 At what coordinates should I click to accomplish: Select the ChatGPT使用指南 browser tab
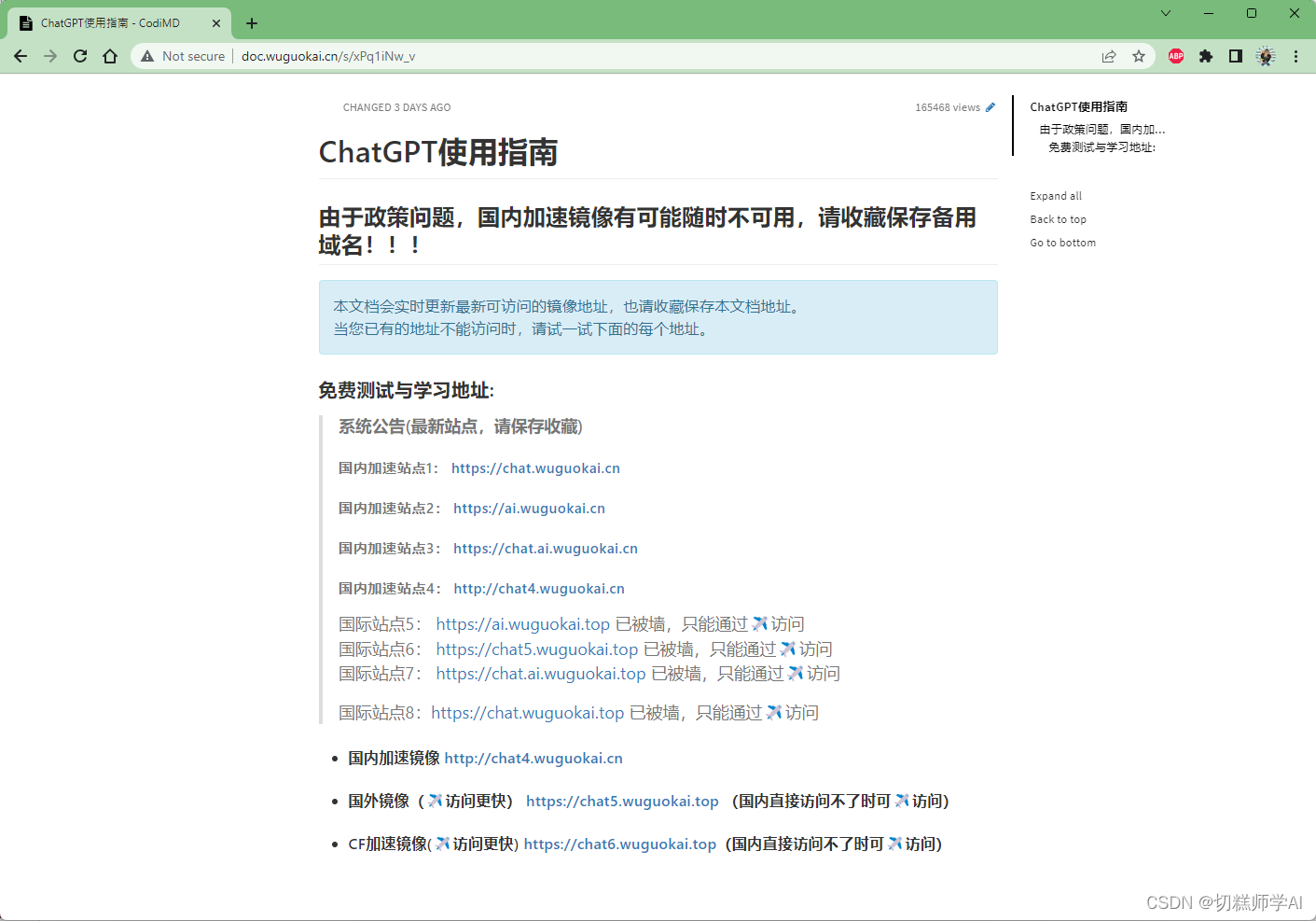[x=112, y=22]
